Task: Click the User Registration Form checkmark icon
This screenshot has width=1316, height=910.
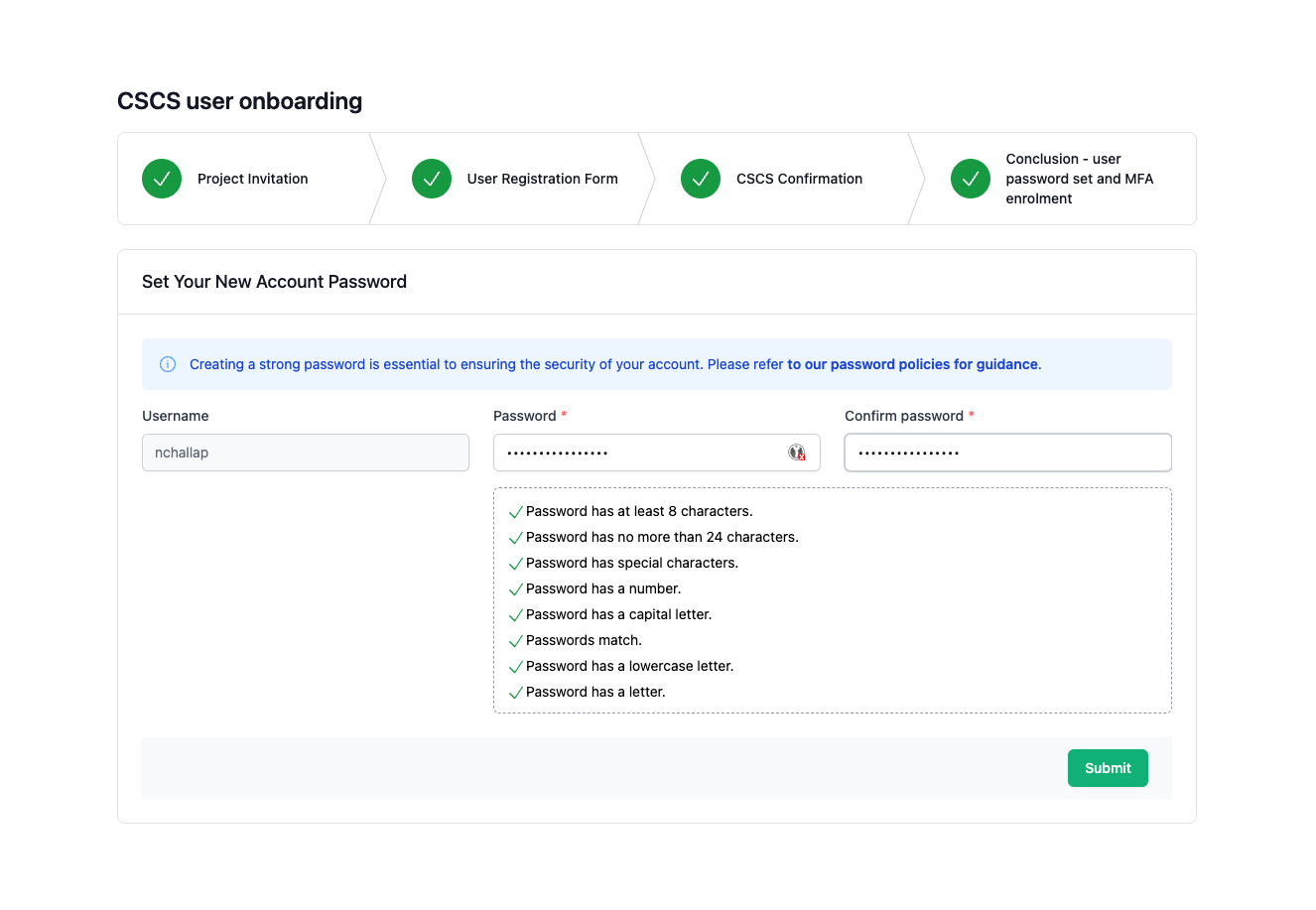Action: (432, 179)
